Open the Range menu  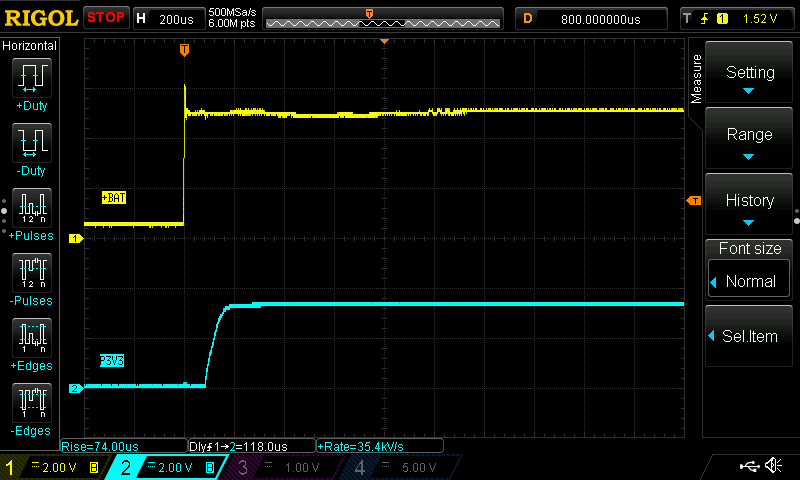click(749, 138)
